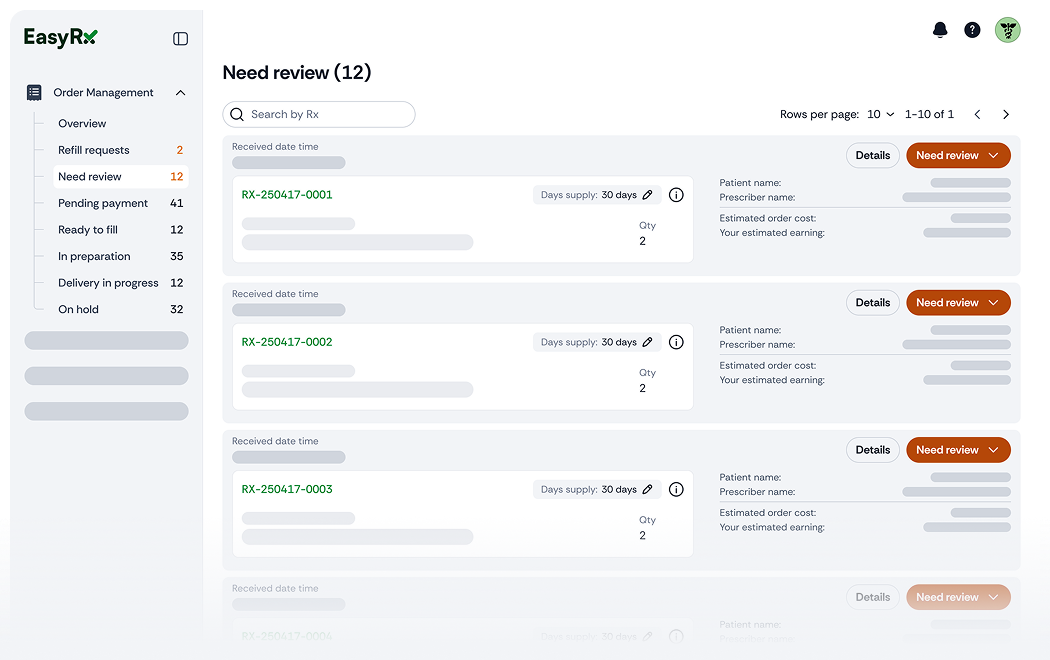
Task: Click the notifications bell icon
Action: pyautogui.click(x=940, y=30)
